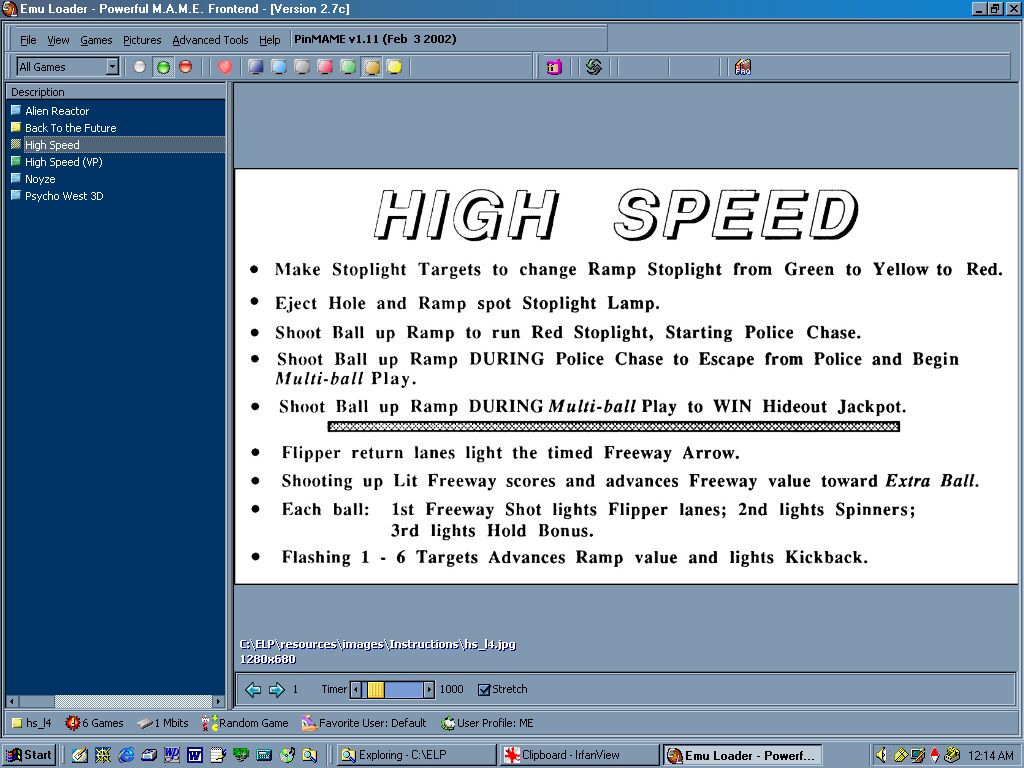Click the image file path text
Screen dimensions: 1024x768
click(378, 645)
